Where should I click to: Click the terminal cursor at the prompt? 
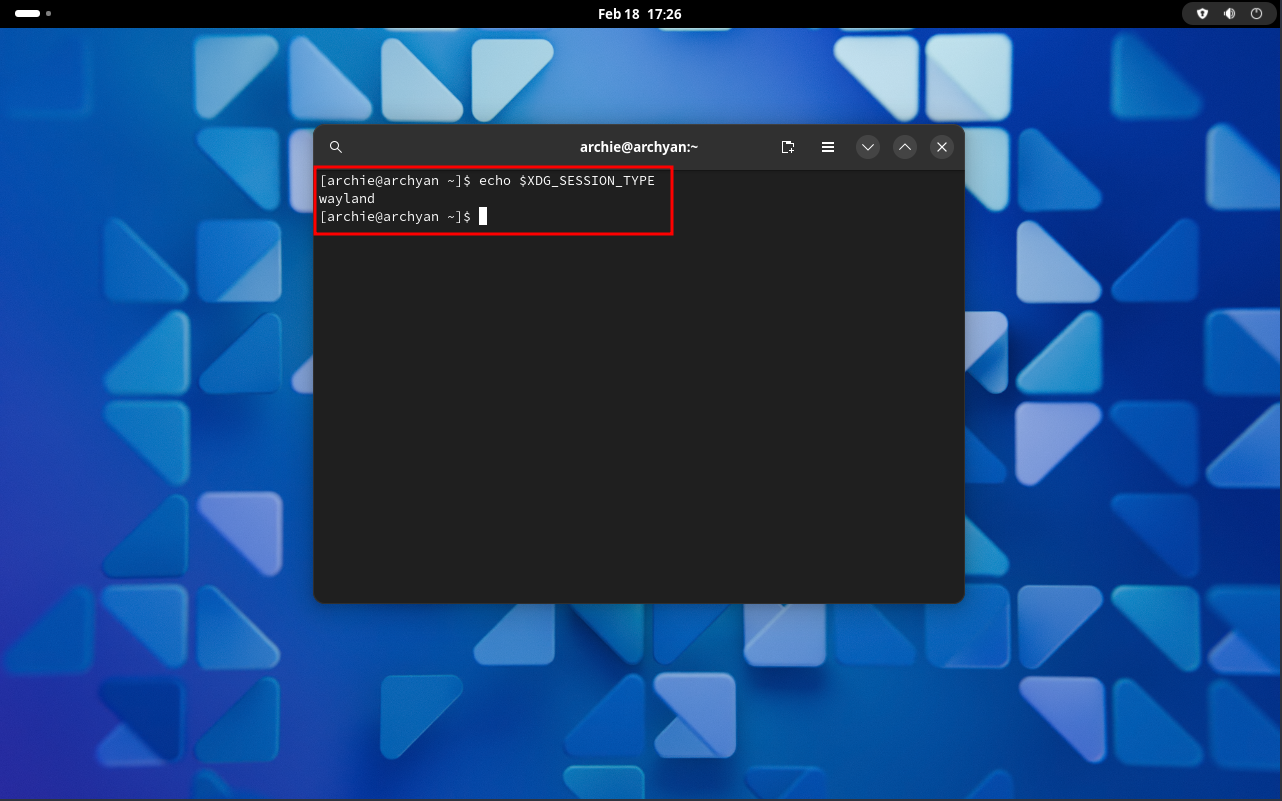coord(483,216)
